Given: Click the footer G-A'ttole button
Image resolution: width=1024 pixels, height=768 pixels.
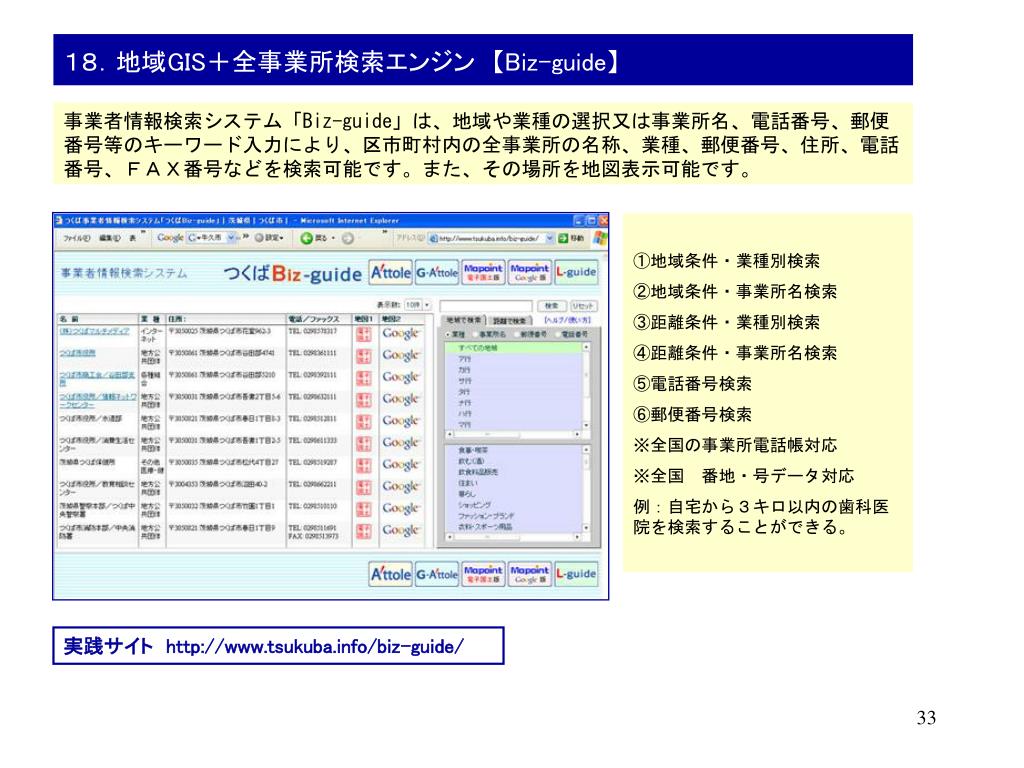Looking at the screenshot, I should coord(437,574).
